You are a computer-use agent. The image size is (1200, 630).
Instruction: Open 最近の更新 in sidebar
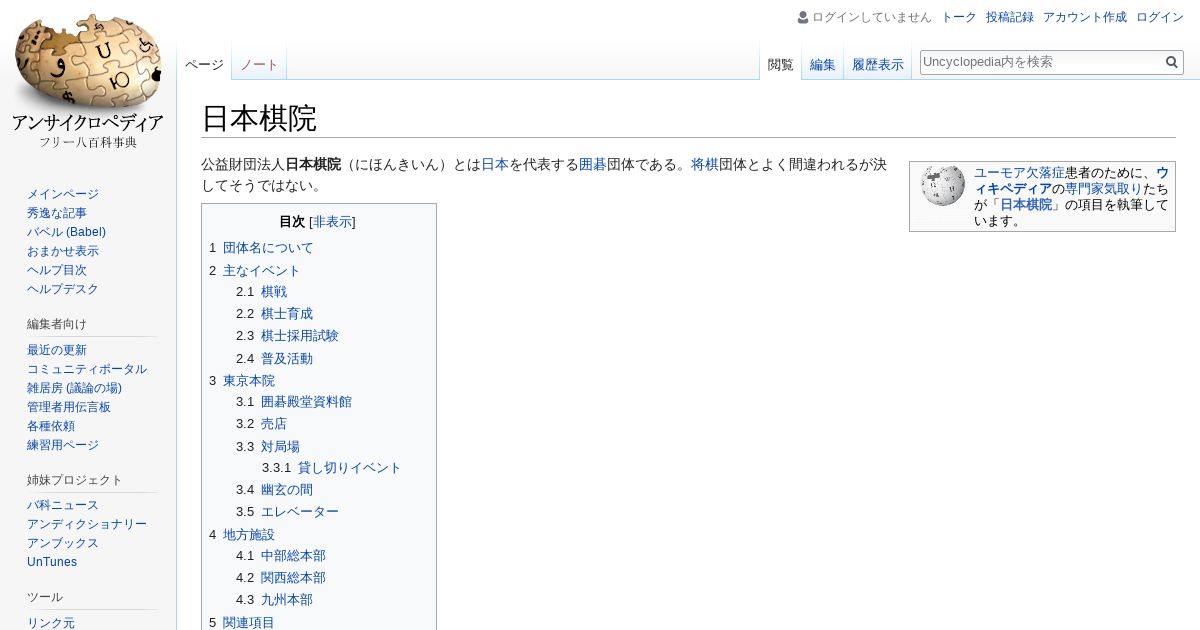pos(57,350)
